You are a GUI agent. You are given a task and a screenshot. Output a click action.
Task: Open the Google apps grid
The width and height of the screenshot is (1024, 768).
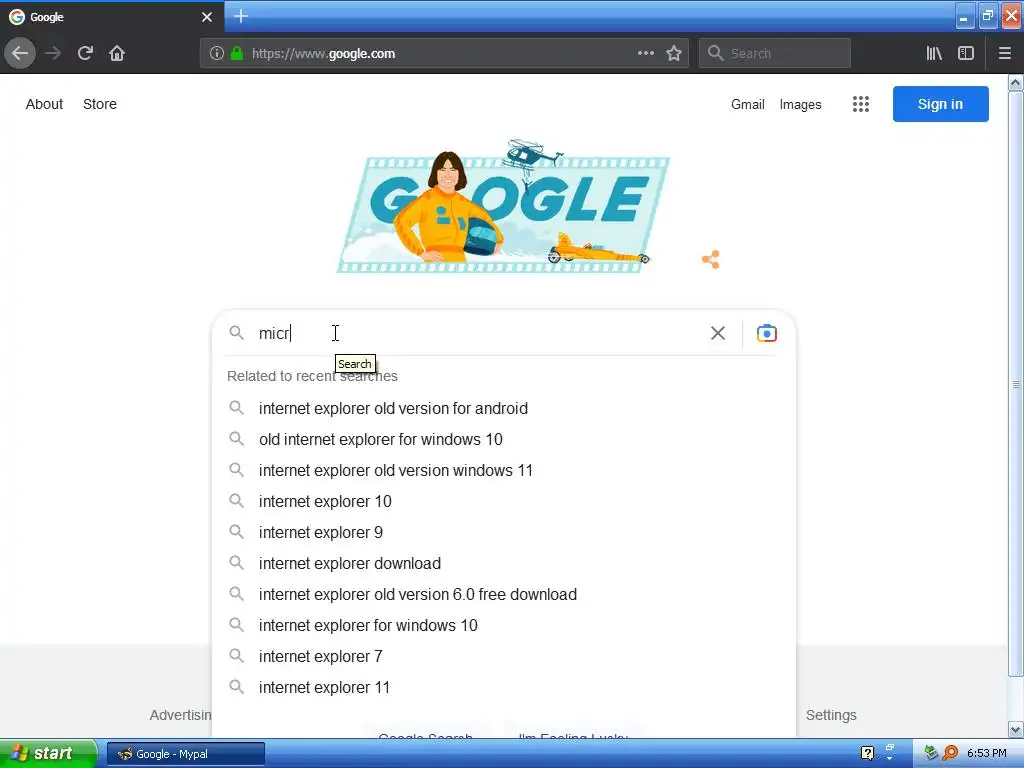pos(861,104)
